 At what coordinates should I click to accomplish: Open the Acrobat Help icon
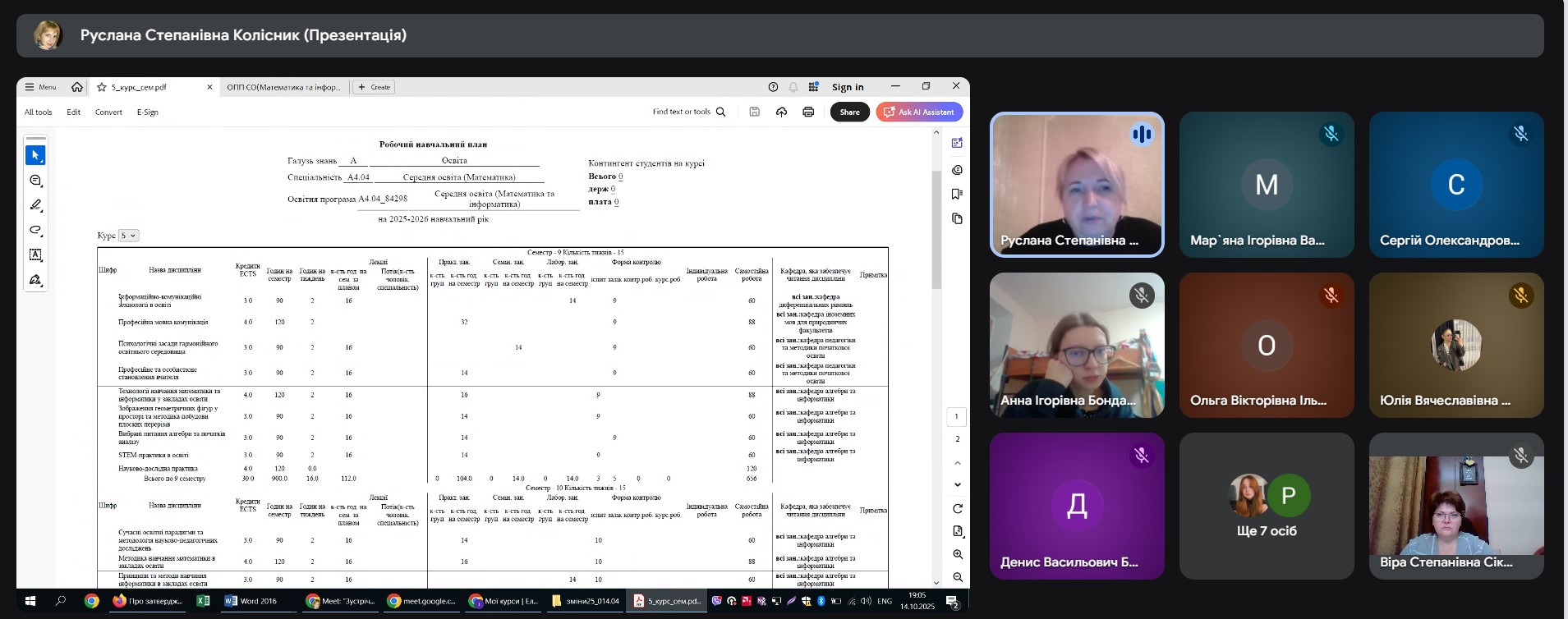click(x=773, y=87)
